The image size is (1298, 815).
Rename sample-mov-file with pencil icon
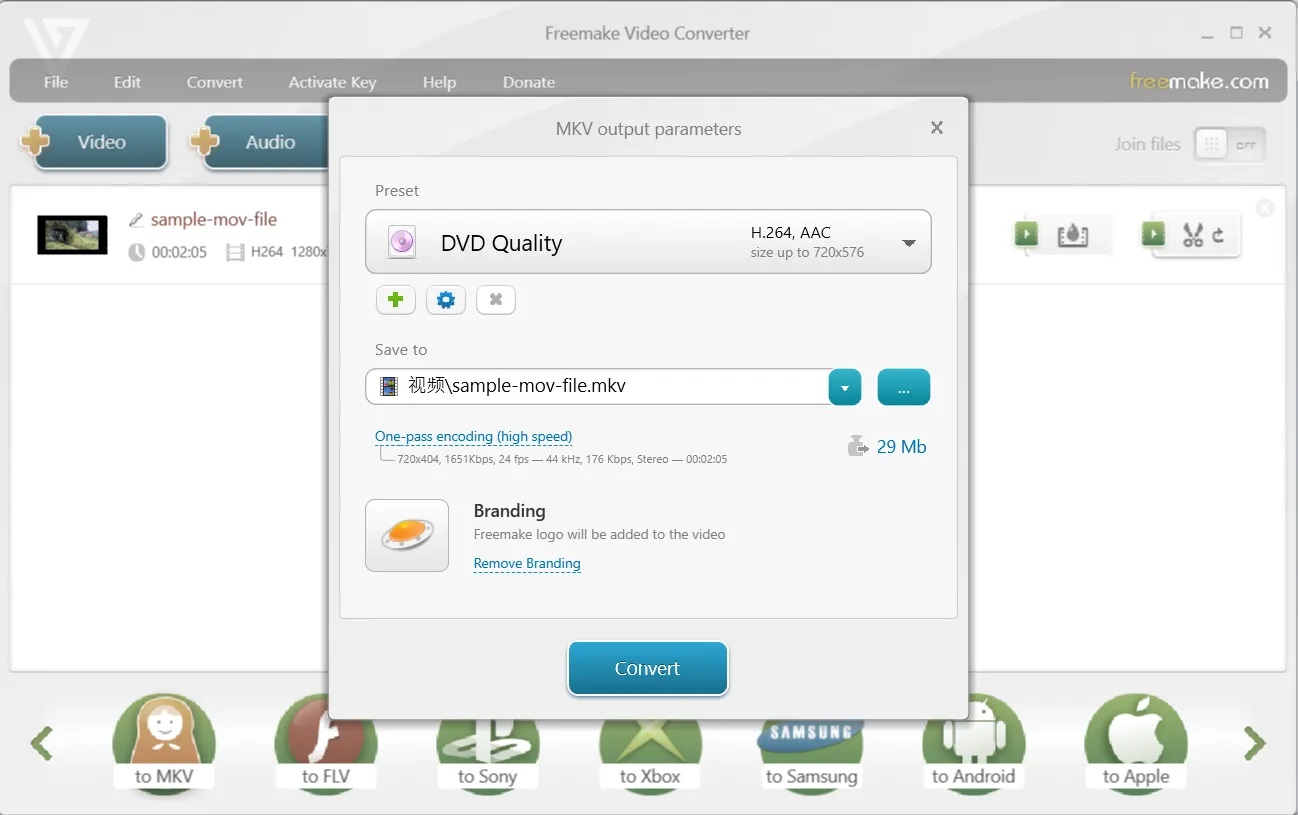pos(137,220)
